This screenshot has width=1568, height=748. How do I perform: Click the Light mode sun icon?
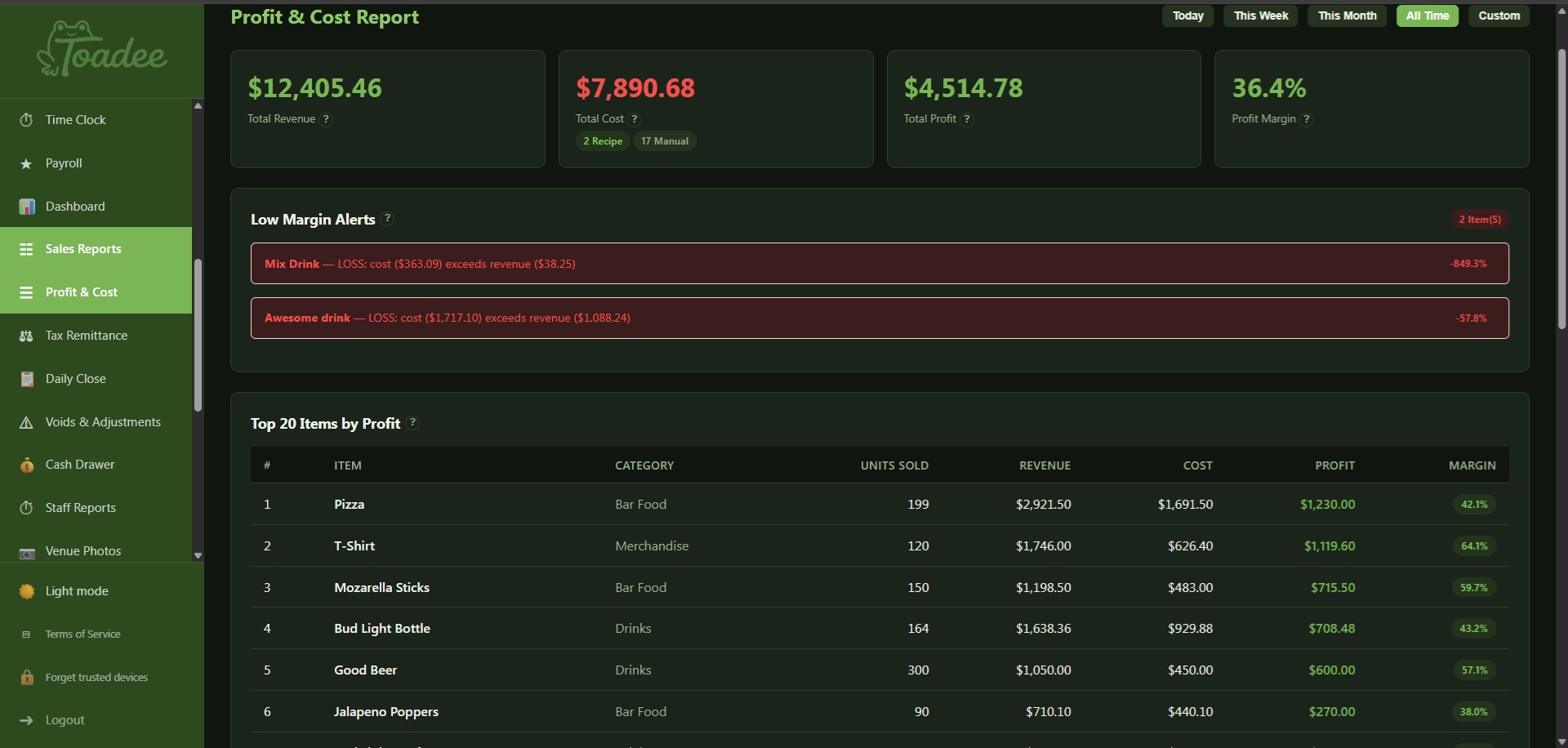(26, 591)
